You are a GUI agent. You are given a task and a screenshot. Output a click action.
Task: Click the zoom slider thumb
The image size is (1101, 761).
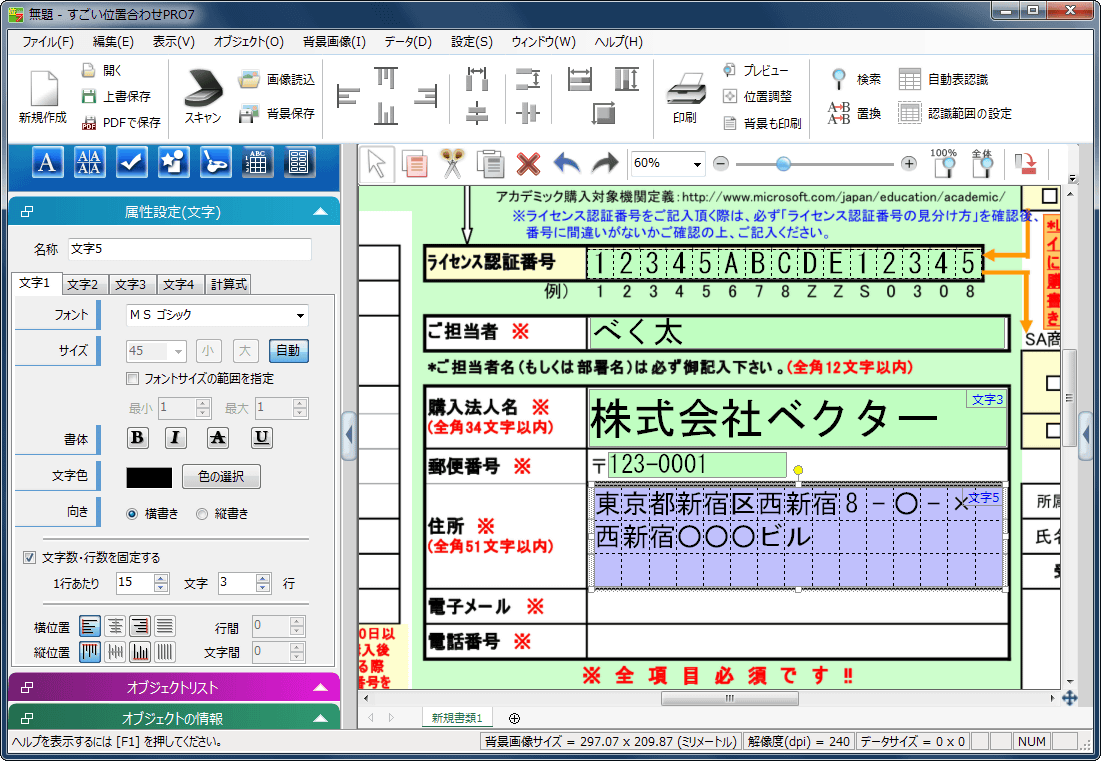click(x=783, y=164)
